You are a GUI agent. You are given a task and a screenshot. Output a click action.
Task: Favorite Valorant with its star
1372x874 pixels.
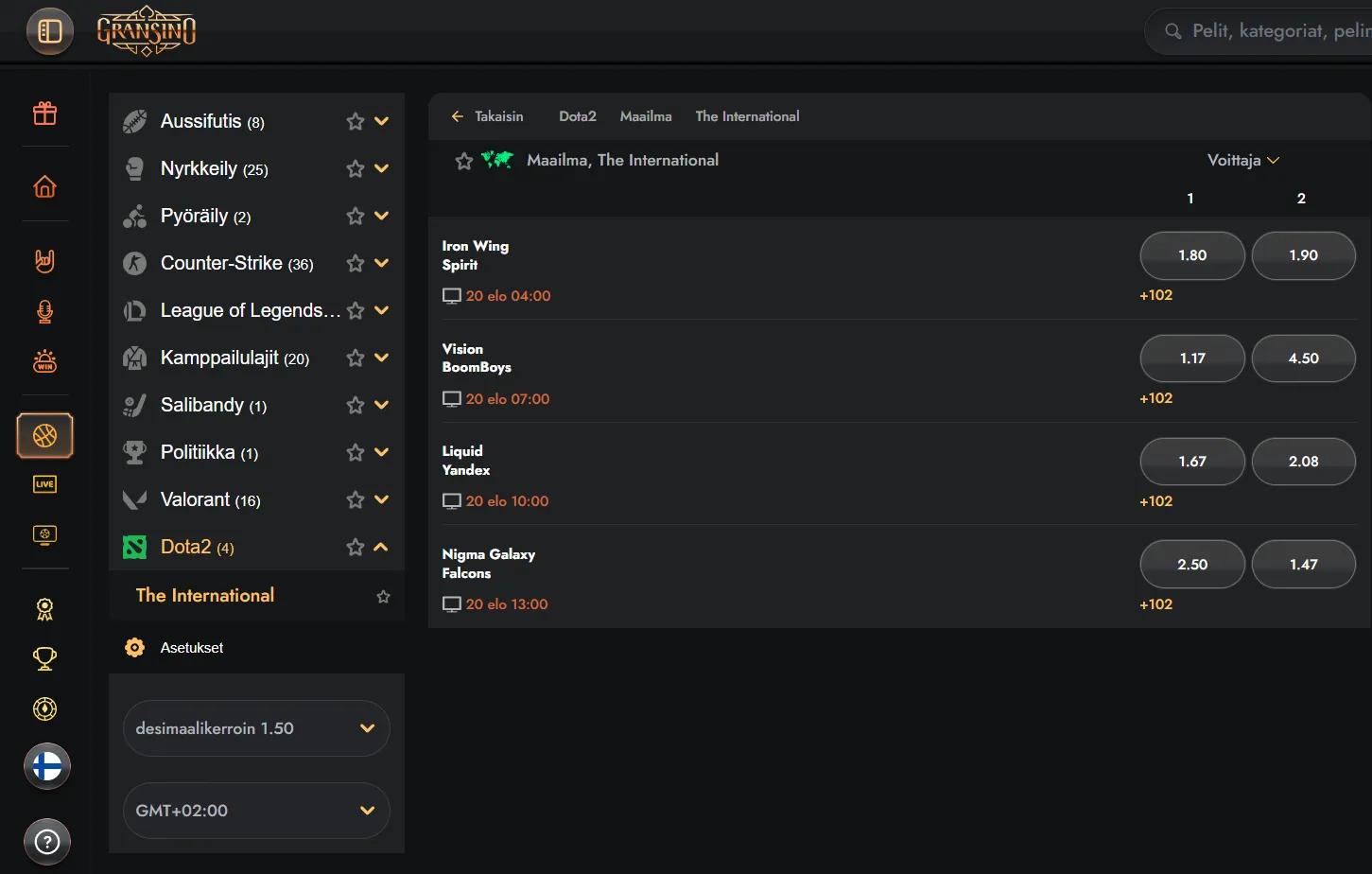(356, 499)
